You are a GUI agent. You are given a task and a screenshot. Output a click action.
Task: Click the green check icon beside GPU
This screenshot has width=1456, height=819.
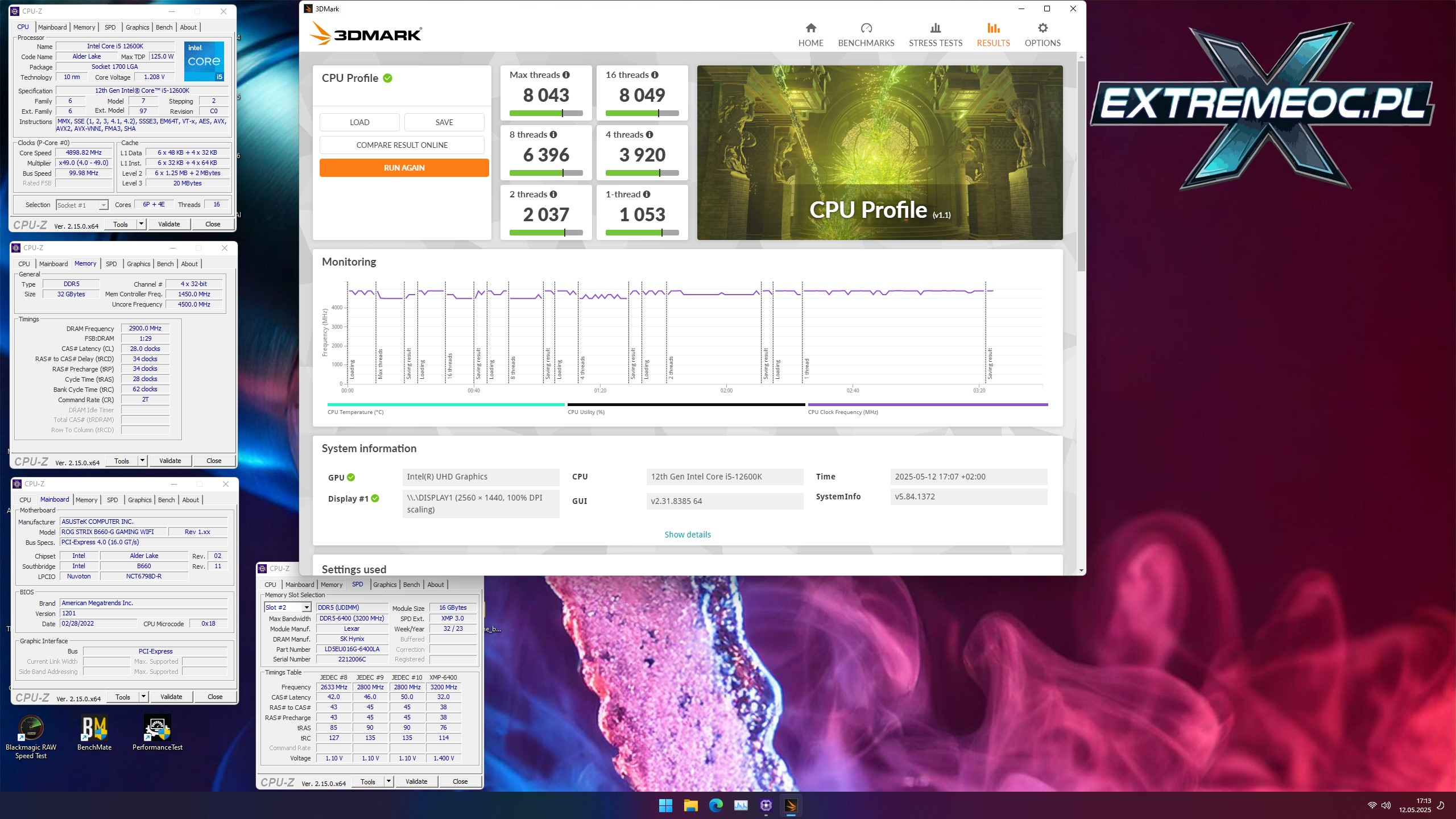click(x=351, y=478)
